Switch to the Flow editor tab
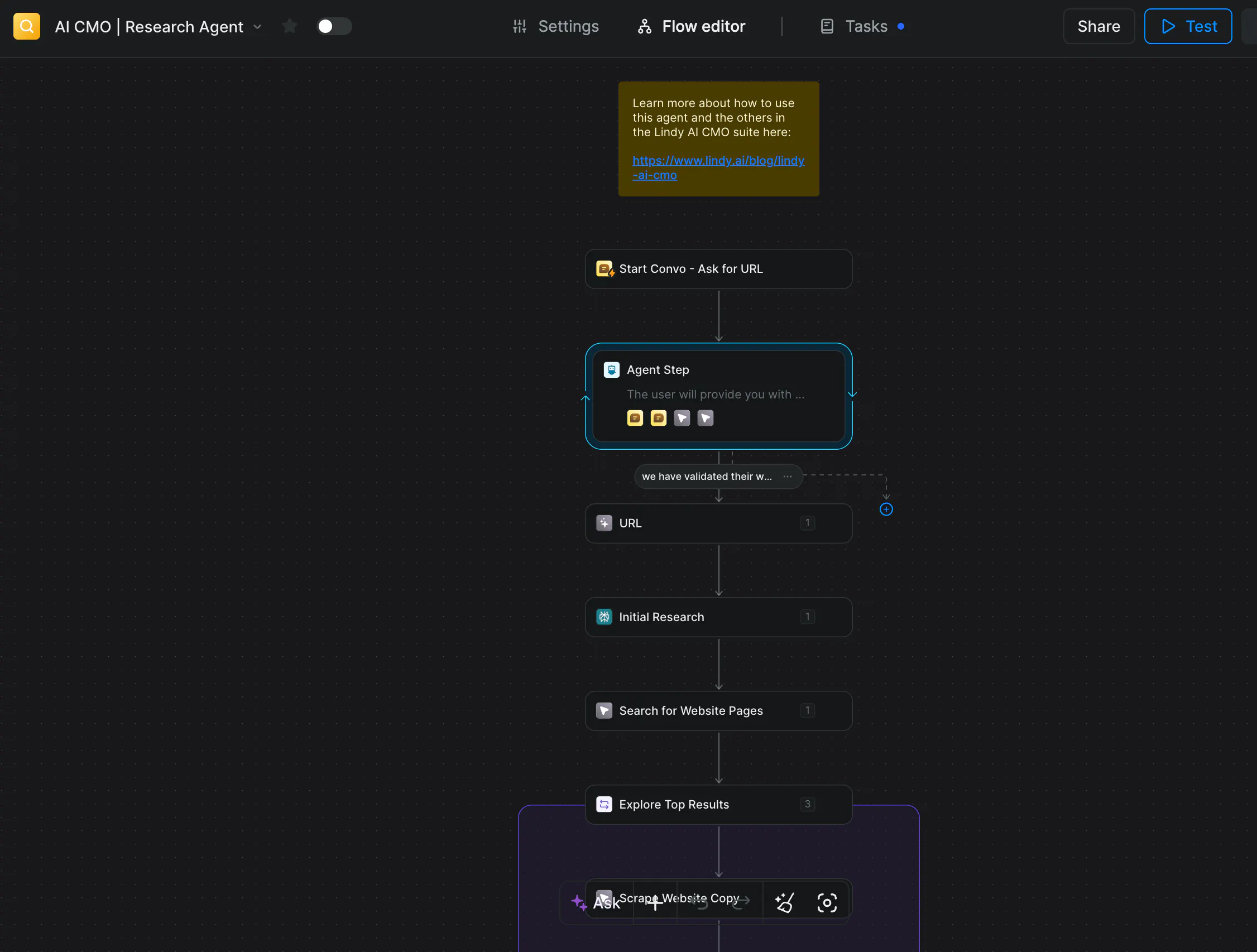 [691, 26]
